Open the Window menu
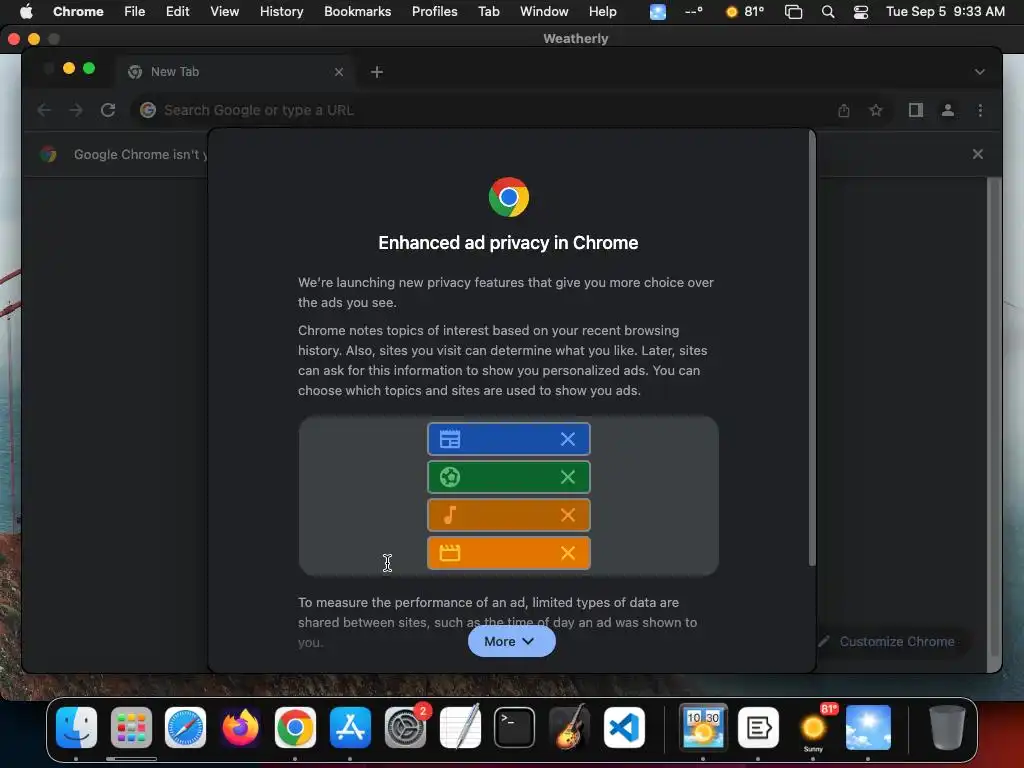The width and height of the screenshot is (1024, 768). 544,11
